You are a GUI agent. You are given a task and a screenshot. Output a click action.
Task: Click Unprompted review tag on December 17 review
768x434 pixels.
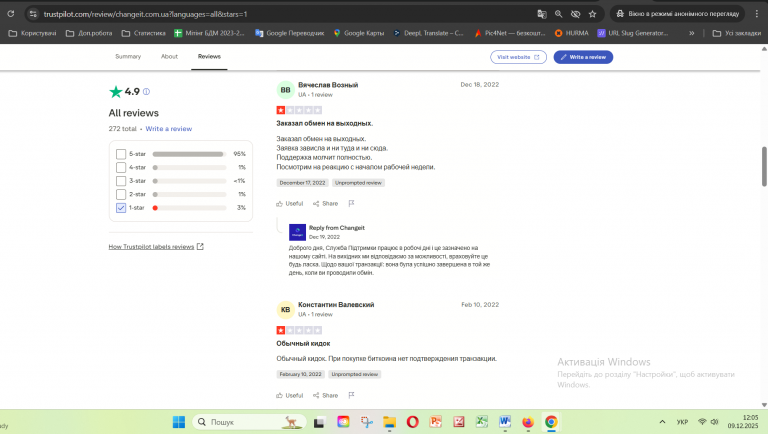point(358,183)
